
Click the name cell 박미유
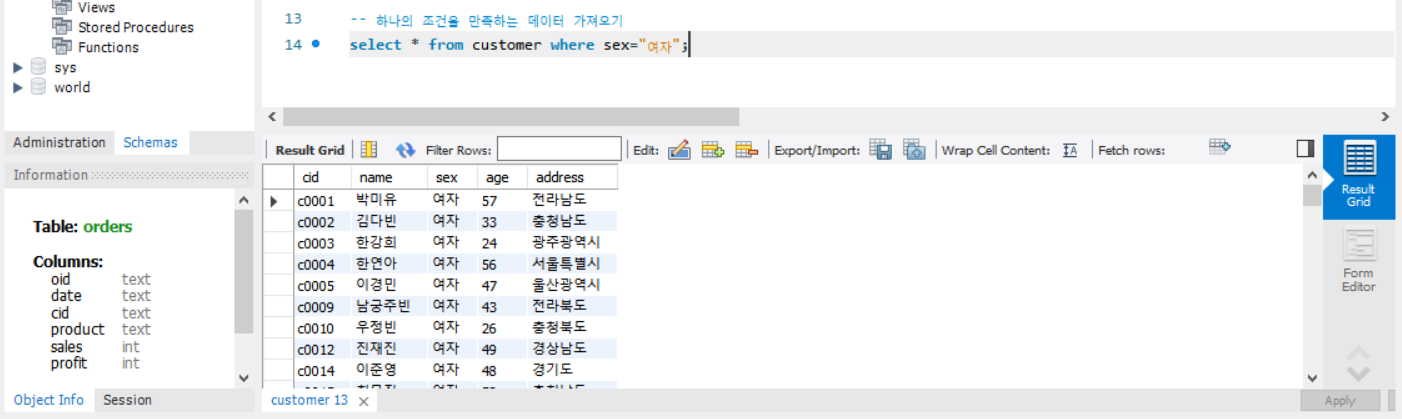point(388,200)
